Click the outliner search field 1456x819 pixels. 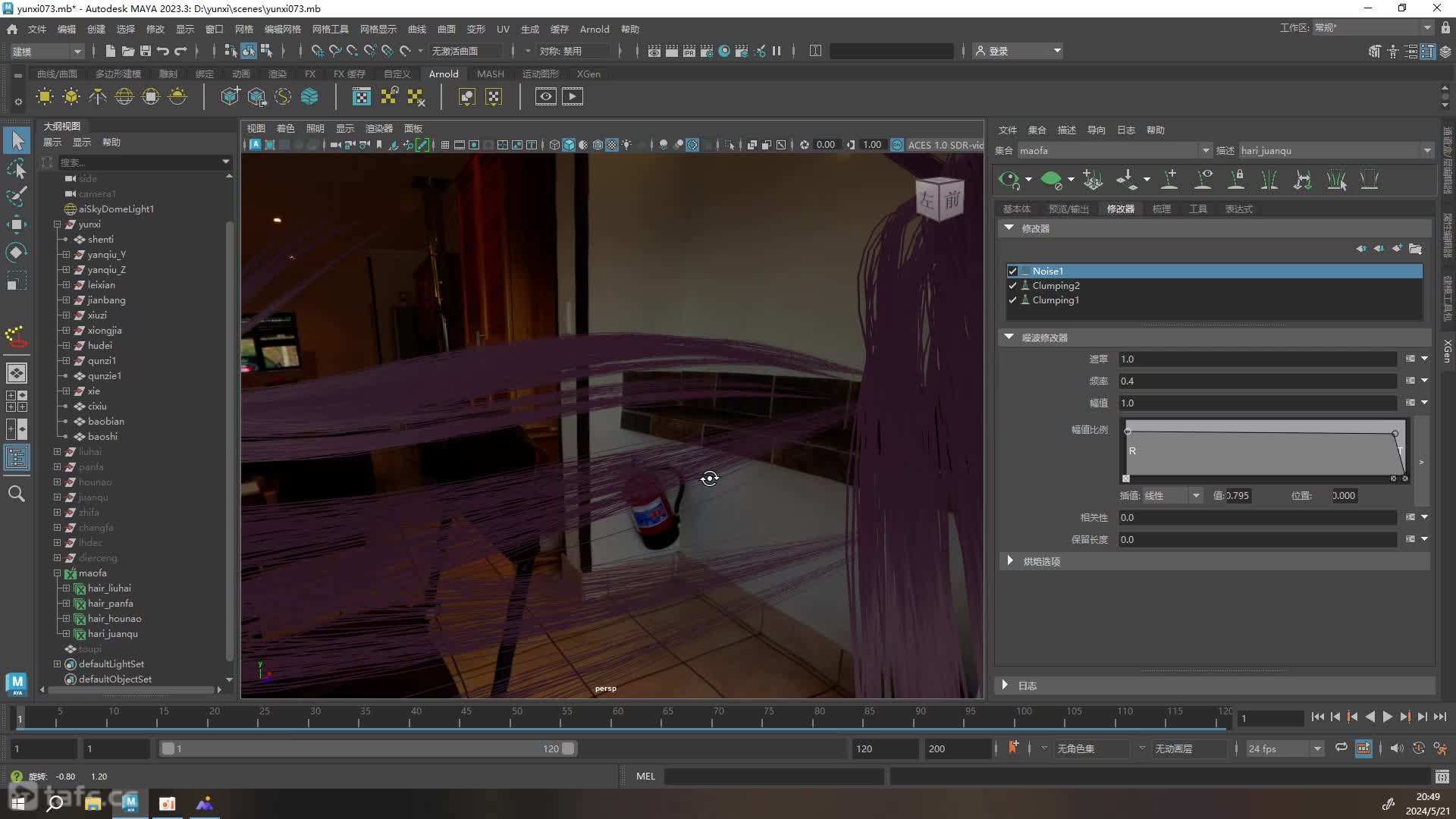144,162
